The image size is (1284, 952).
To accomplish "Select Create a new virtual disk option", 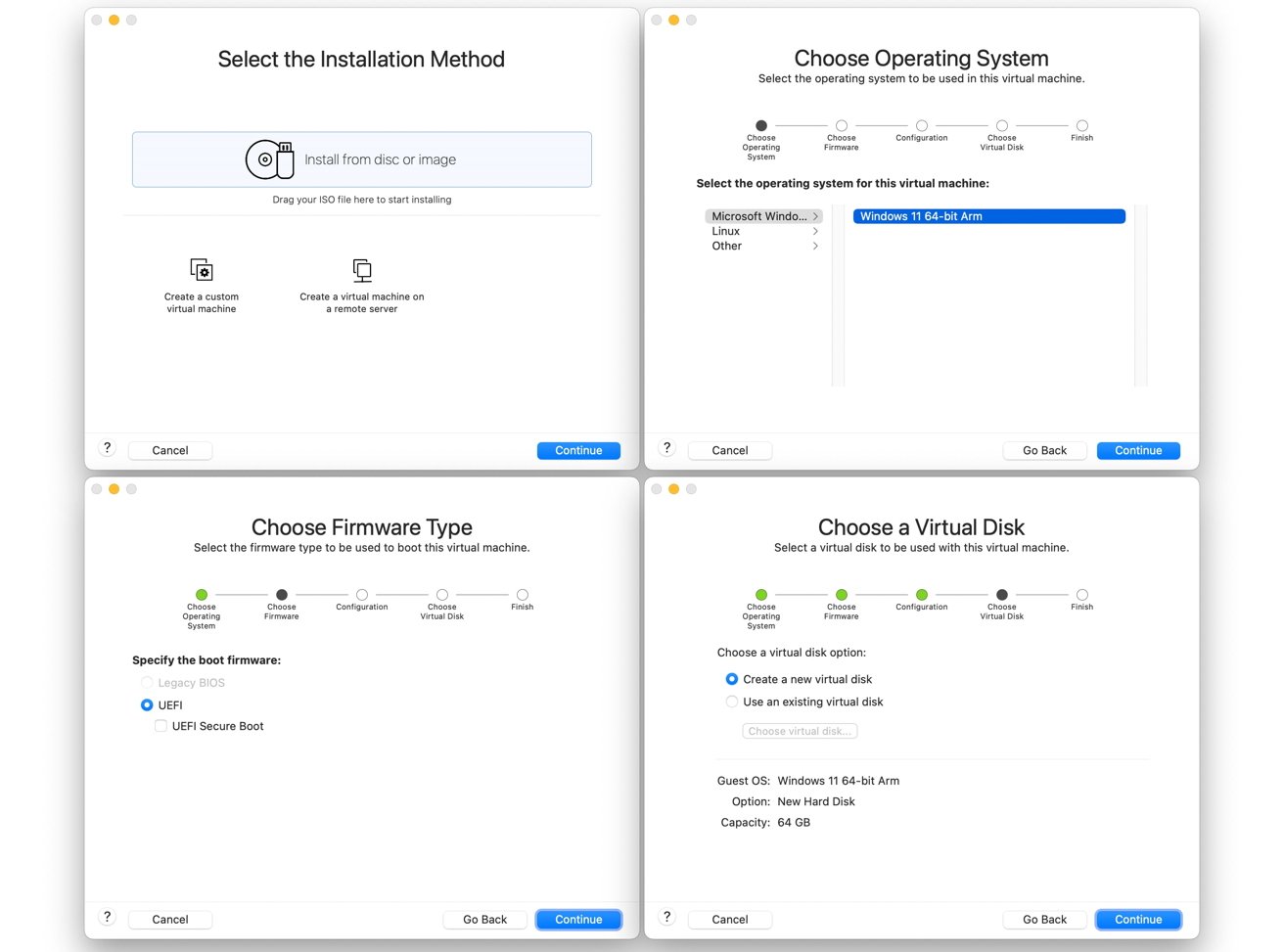I will (732, 679).
